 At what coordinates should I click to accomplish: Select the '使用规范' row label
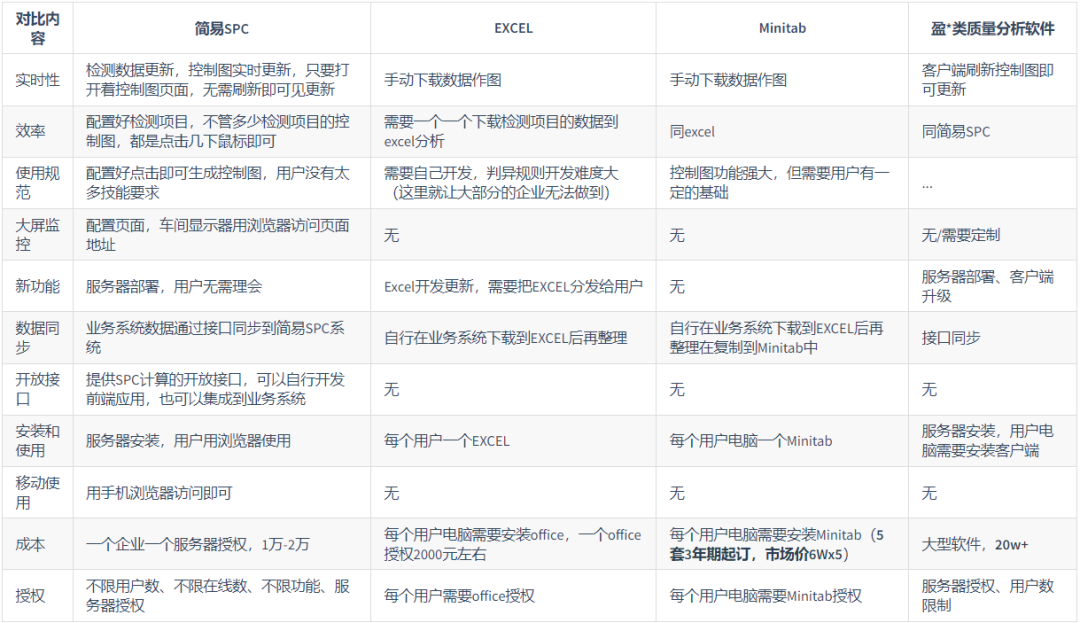click(38, 183)
